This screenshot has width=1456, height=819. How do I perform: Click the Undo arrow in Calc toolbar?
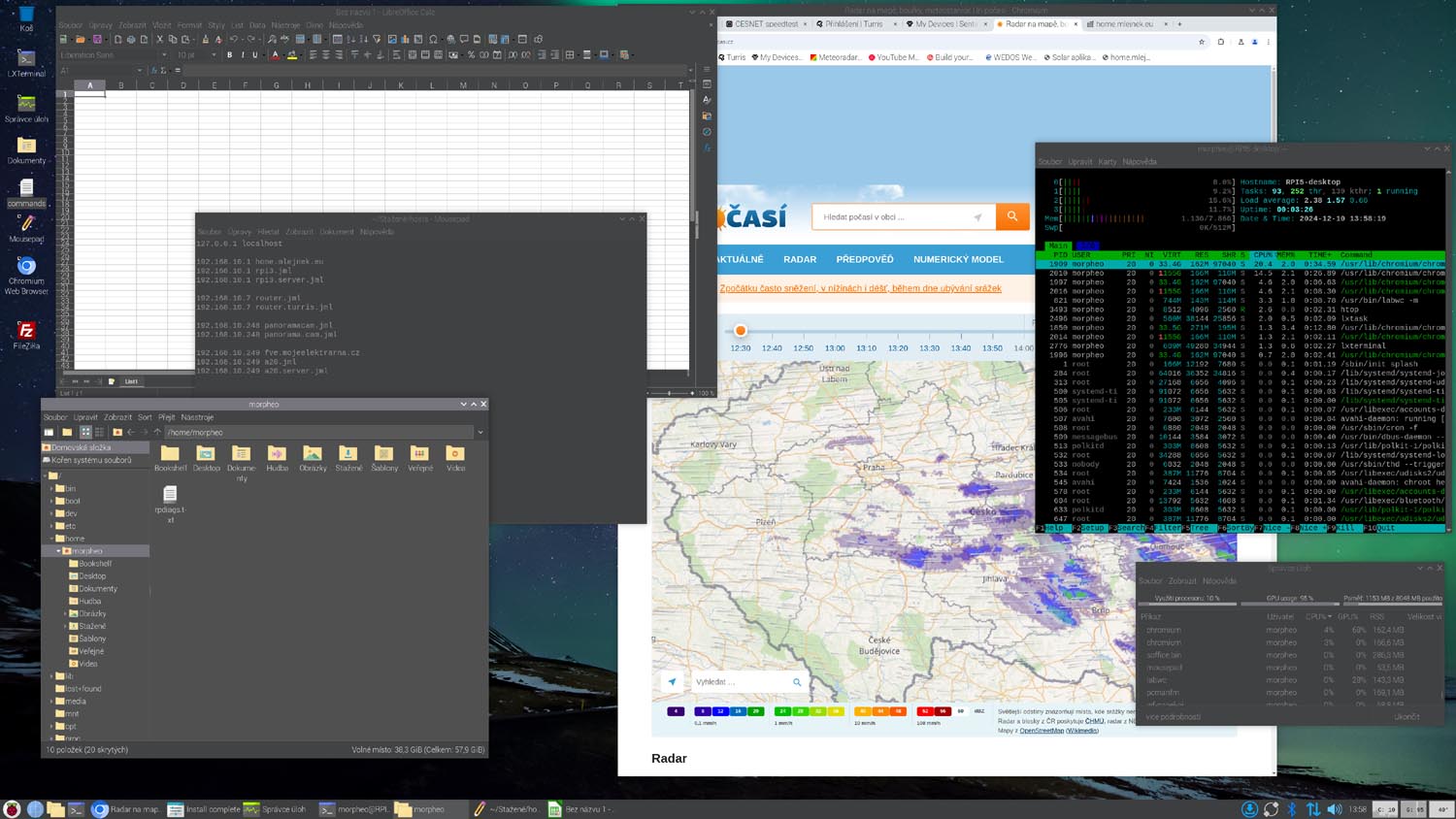tap(234, 40)
